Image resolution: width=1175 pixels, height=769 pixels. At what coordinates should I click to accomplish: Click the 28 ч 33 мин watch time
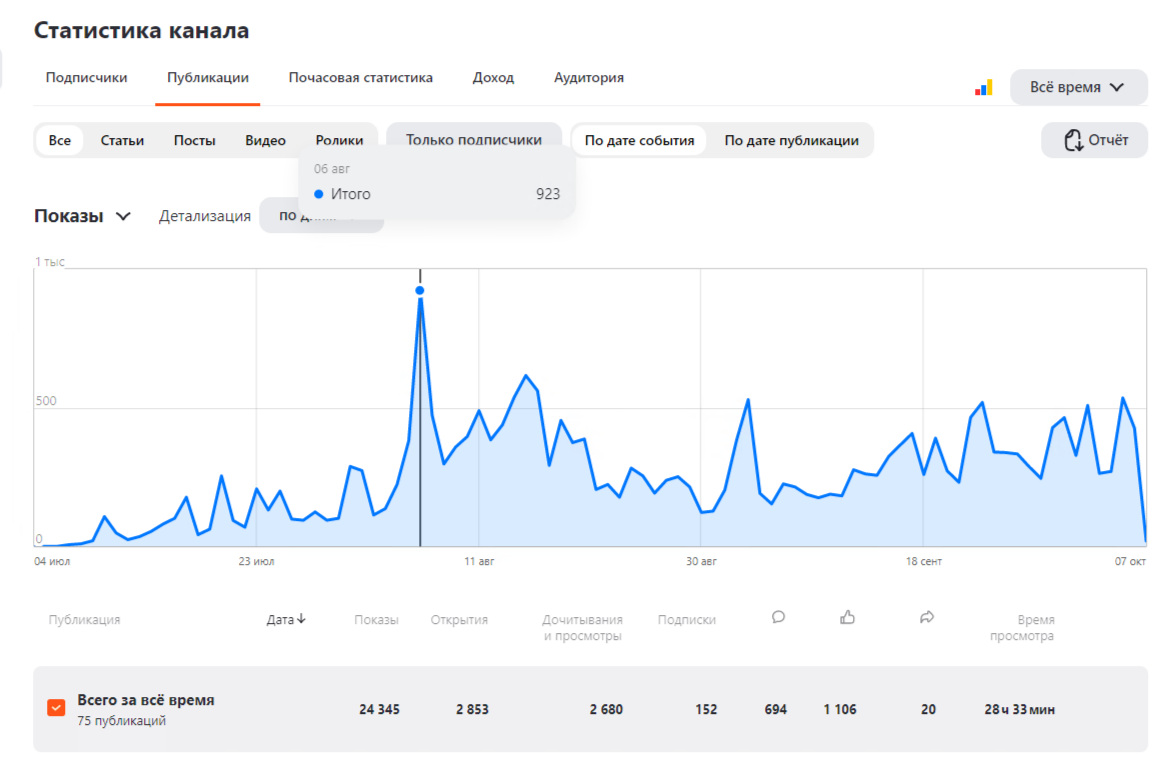(1020, 709)
